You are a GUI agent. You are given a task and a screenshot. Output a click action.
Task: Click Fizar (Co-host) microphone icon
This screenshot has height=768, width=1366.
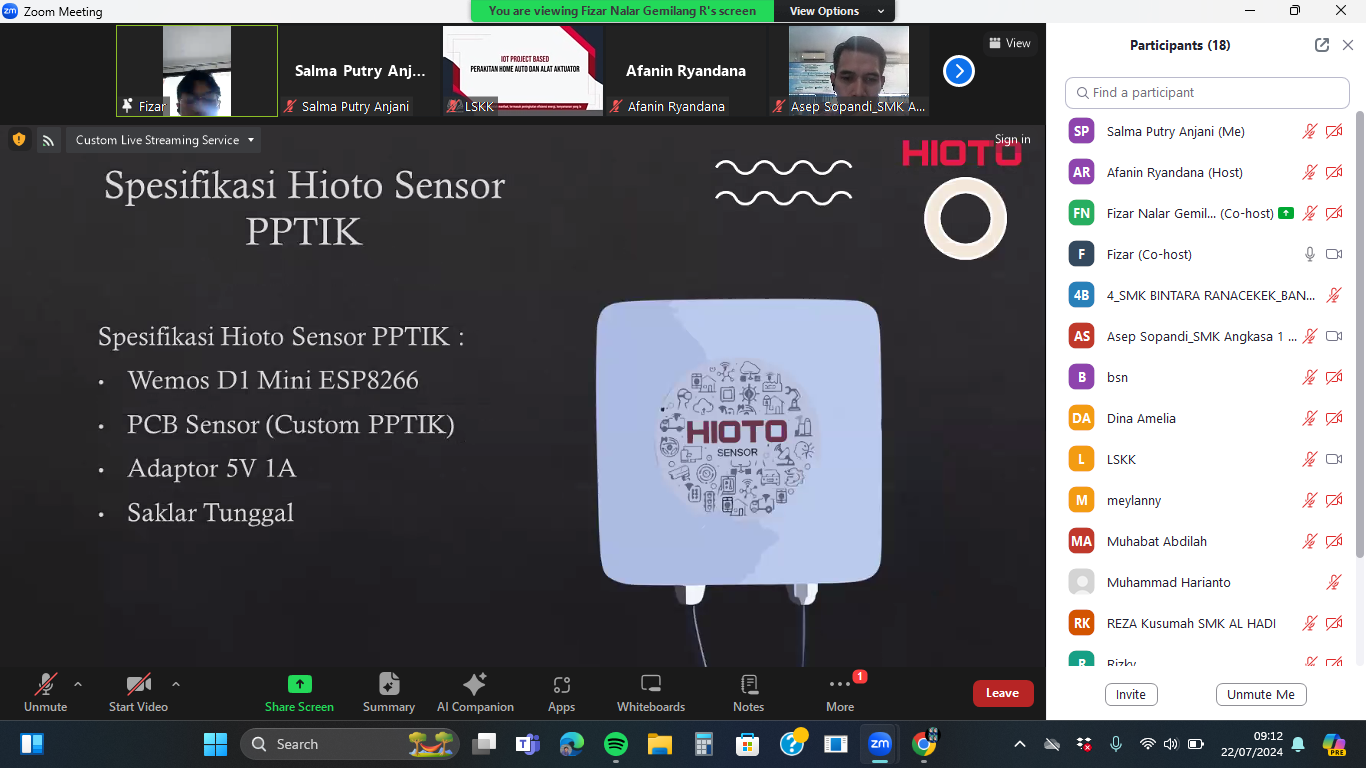1309,254
